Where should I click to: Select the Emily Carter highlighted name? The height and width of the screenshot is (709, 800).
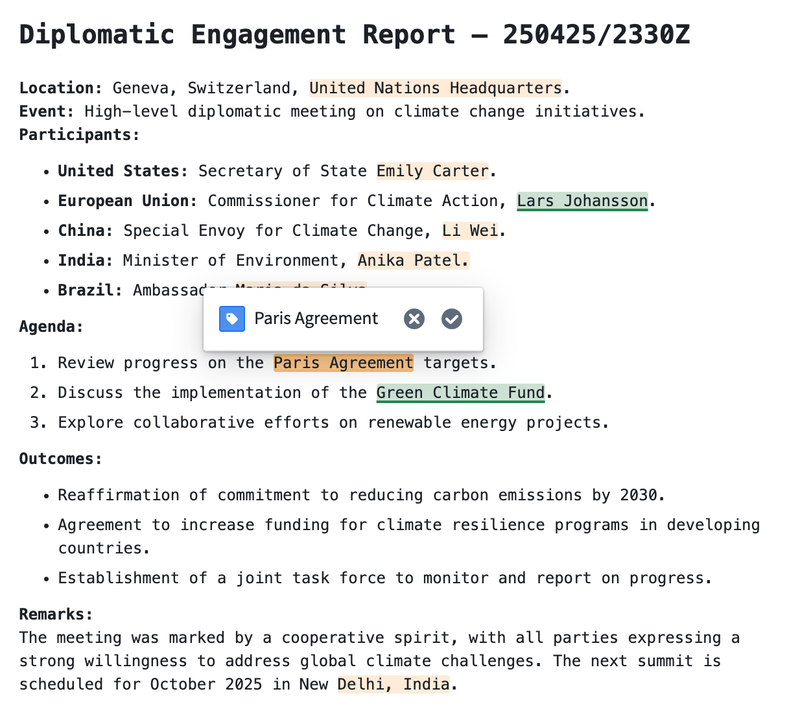click(432, 171)
